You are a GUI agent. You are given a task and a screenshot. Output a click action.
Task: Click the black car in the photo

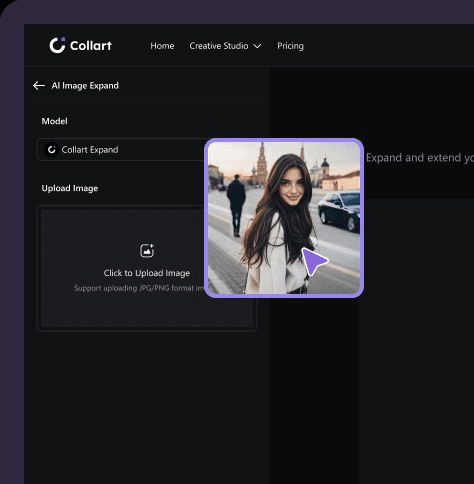pos(339,210)
